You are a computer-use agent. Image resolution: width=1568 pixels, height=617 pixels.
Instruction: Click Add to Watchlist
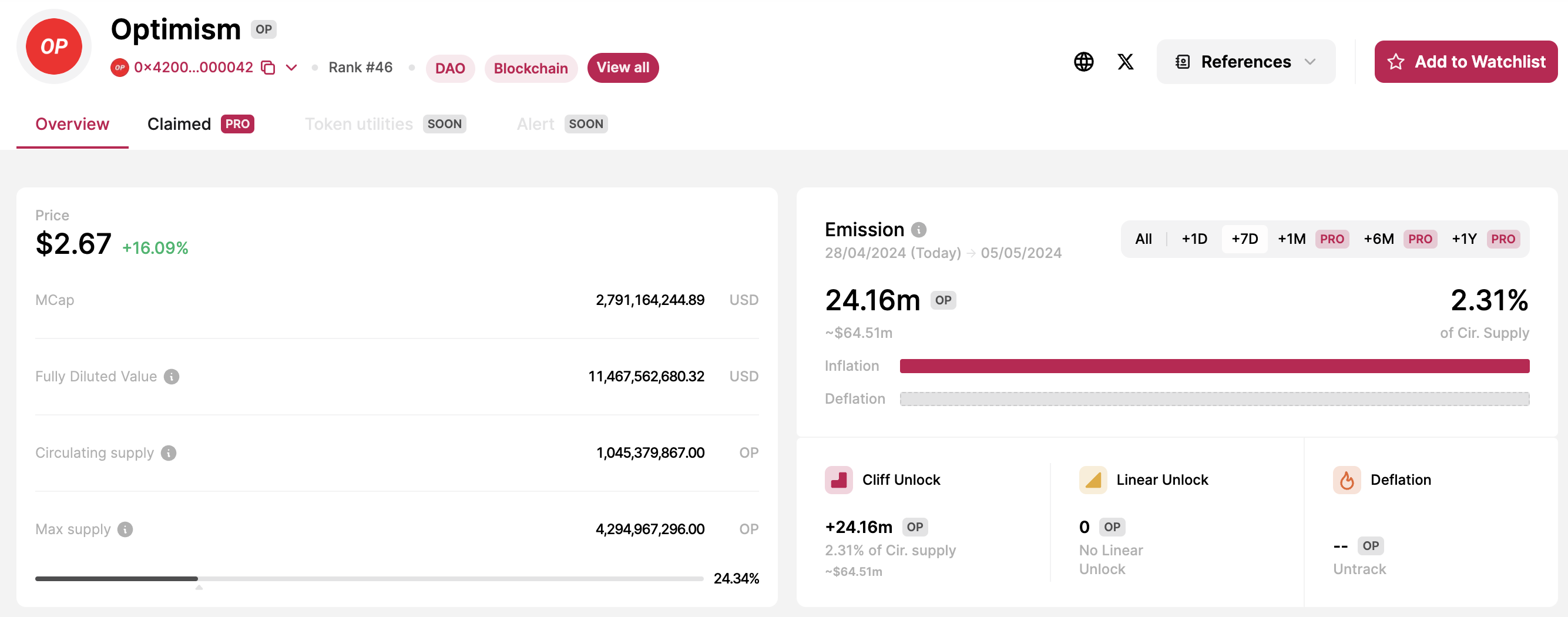1466,62
